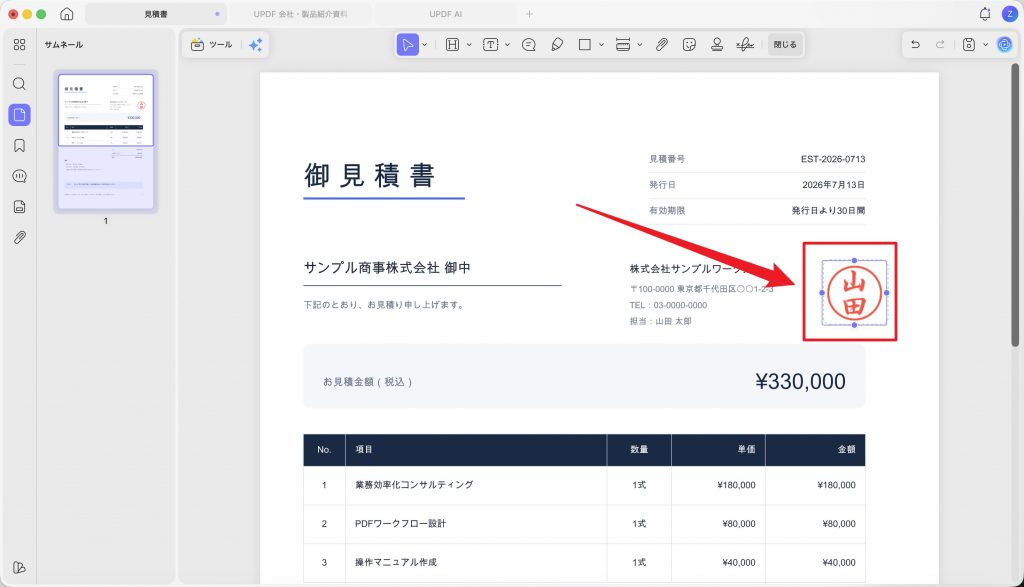Expand the shape tool dropdown arrow

click(601, 44)
